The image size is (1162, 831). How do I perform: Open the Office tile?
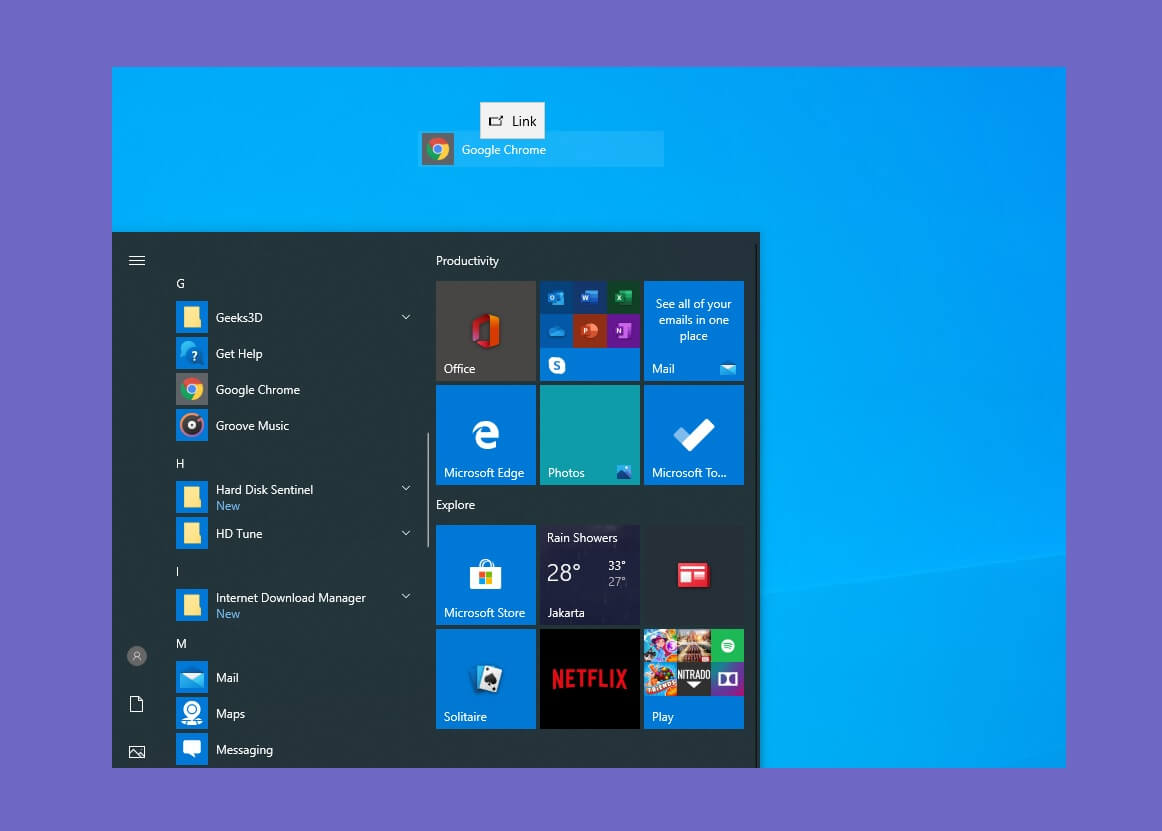pyautogui.click(x=486, y=331)
